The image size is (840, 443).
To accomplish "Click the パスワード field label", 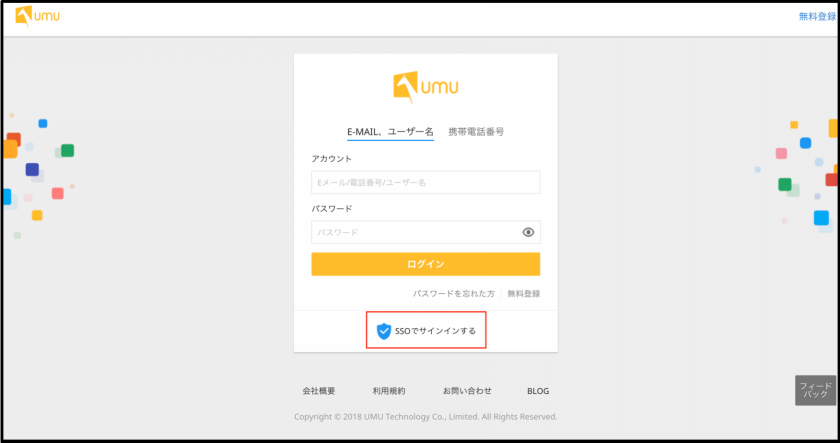I will (x=332, y=209).
